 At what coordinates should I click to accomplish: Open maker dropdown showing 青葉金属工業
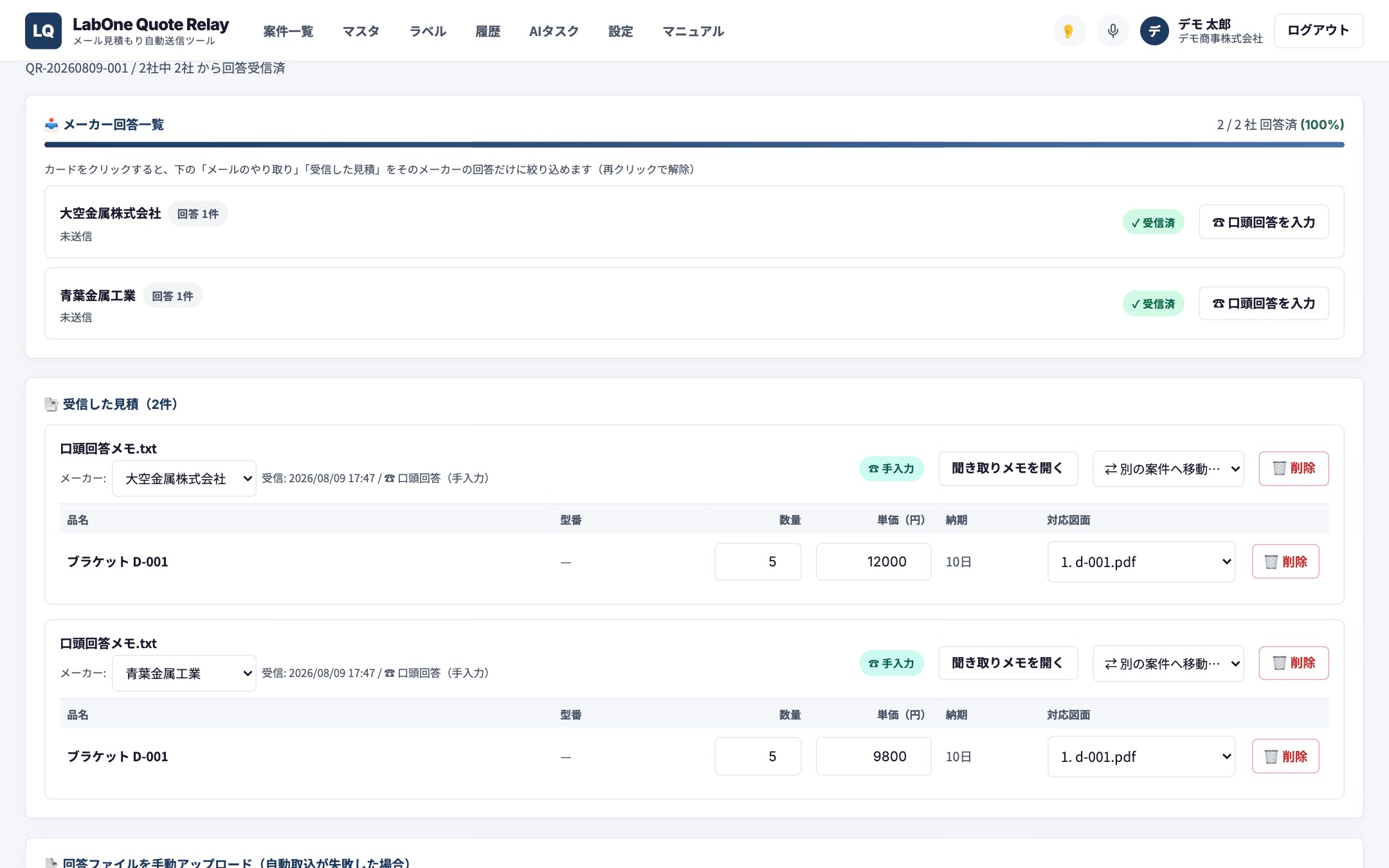184,673
